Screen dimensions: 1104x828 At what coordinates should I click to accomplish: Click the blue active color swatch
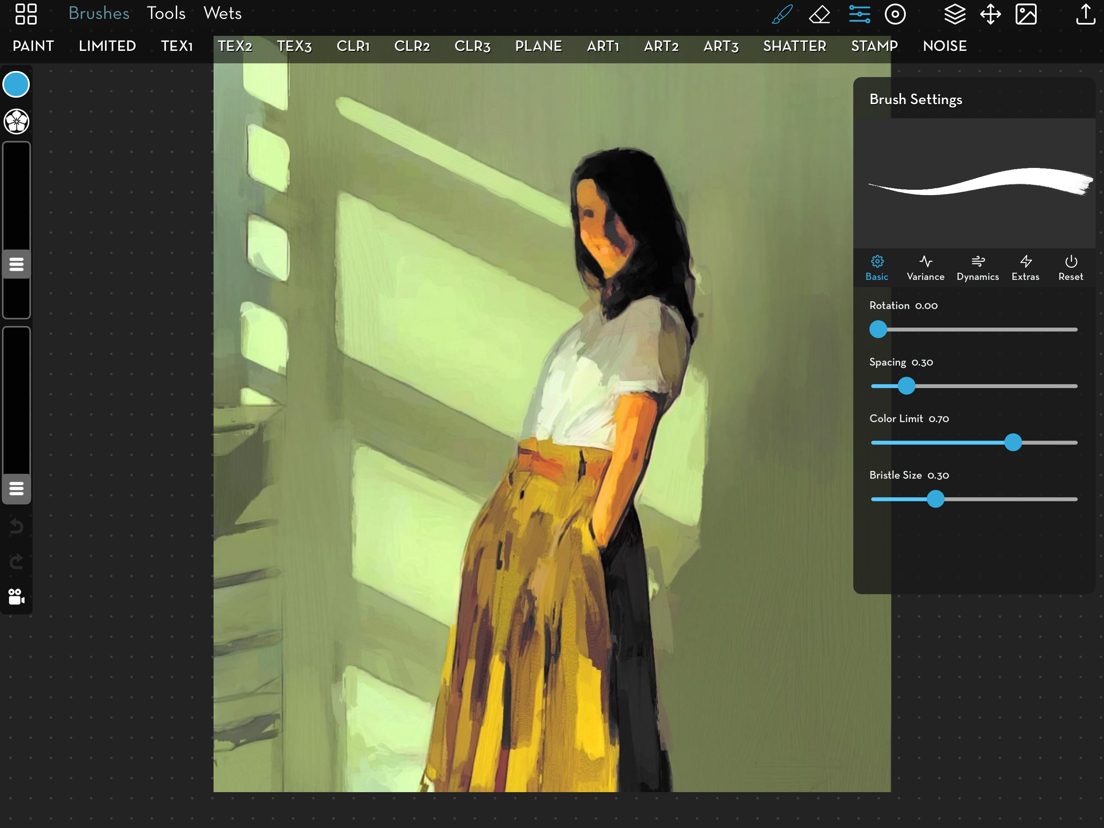(16, 84)
